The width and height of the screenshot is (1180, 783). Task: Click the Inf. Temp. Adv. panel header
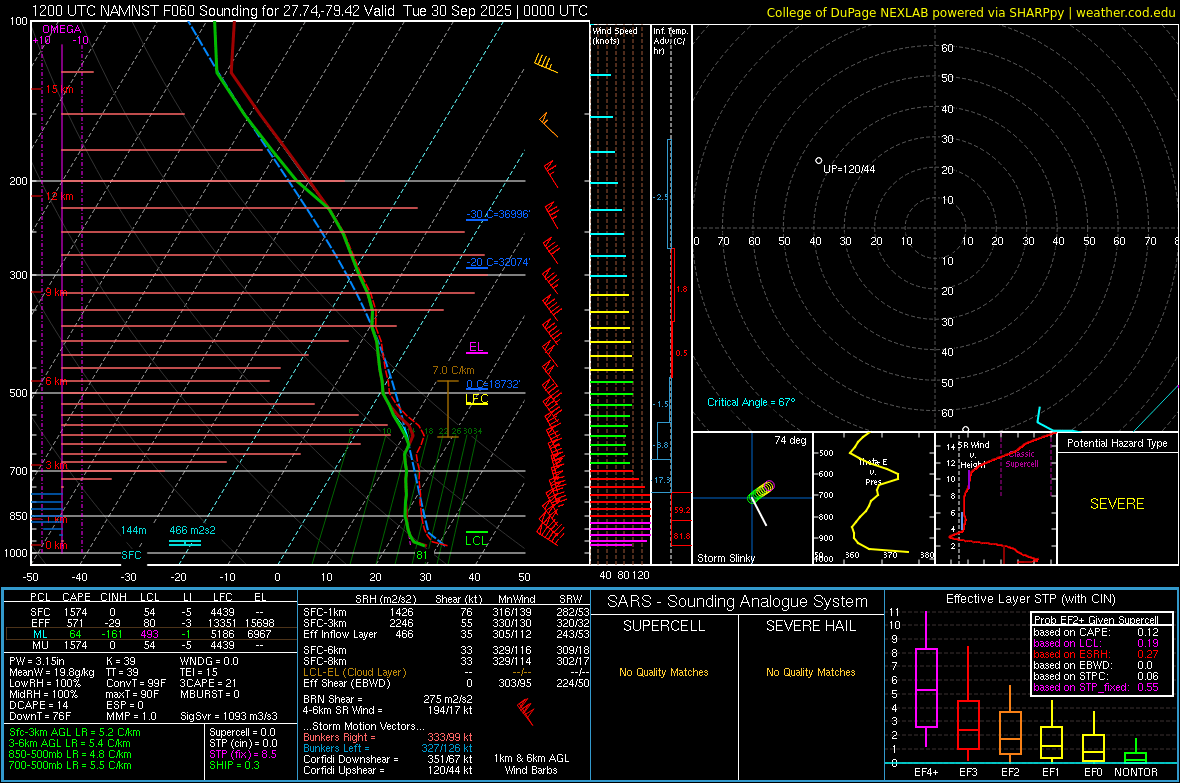(670, 41)
